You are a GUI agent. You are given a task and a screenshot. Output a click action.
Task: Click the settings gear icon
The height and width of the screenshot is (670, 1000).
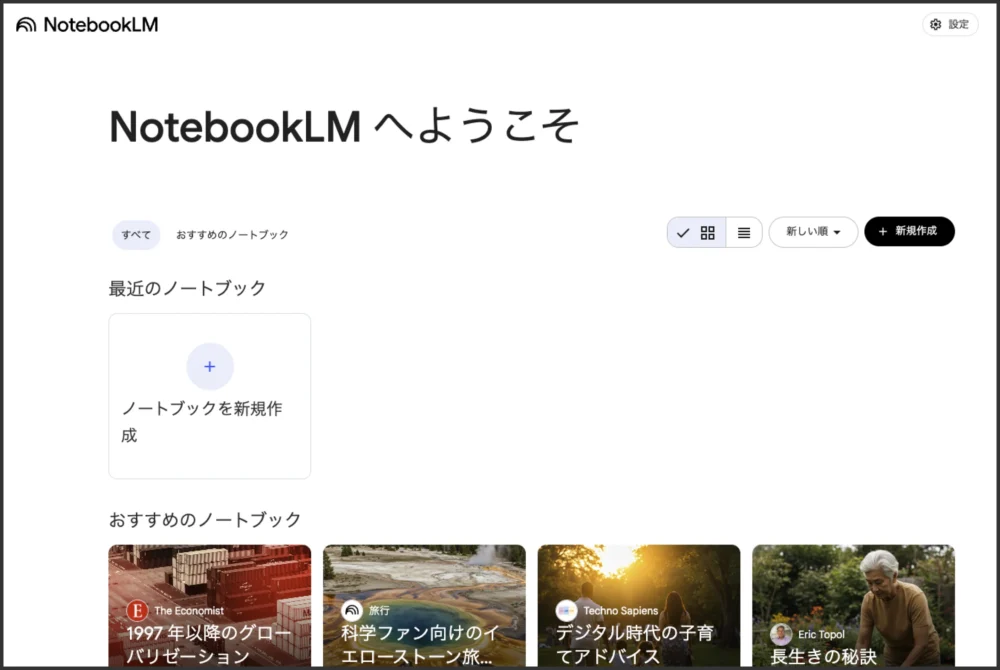pyautogui.click(x=935, y=25)
